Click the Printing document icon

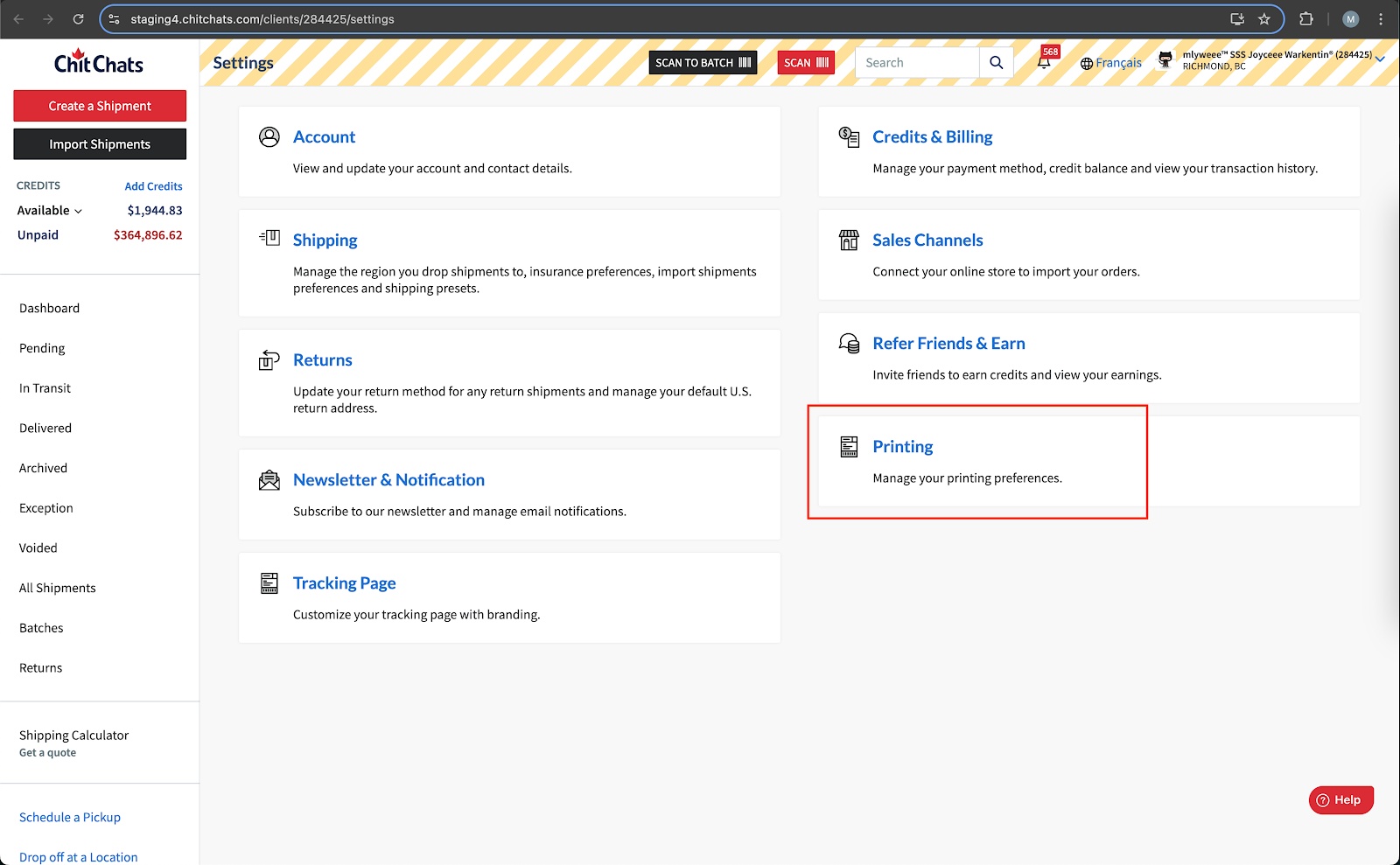(849, 447)
